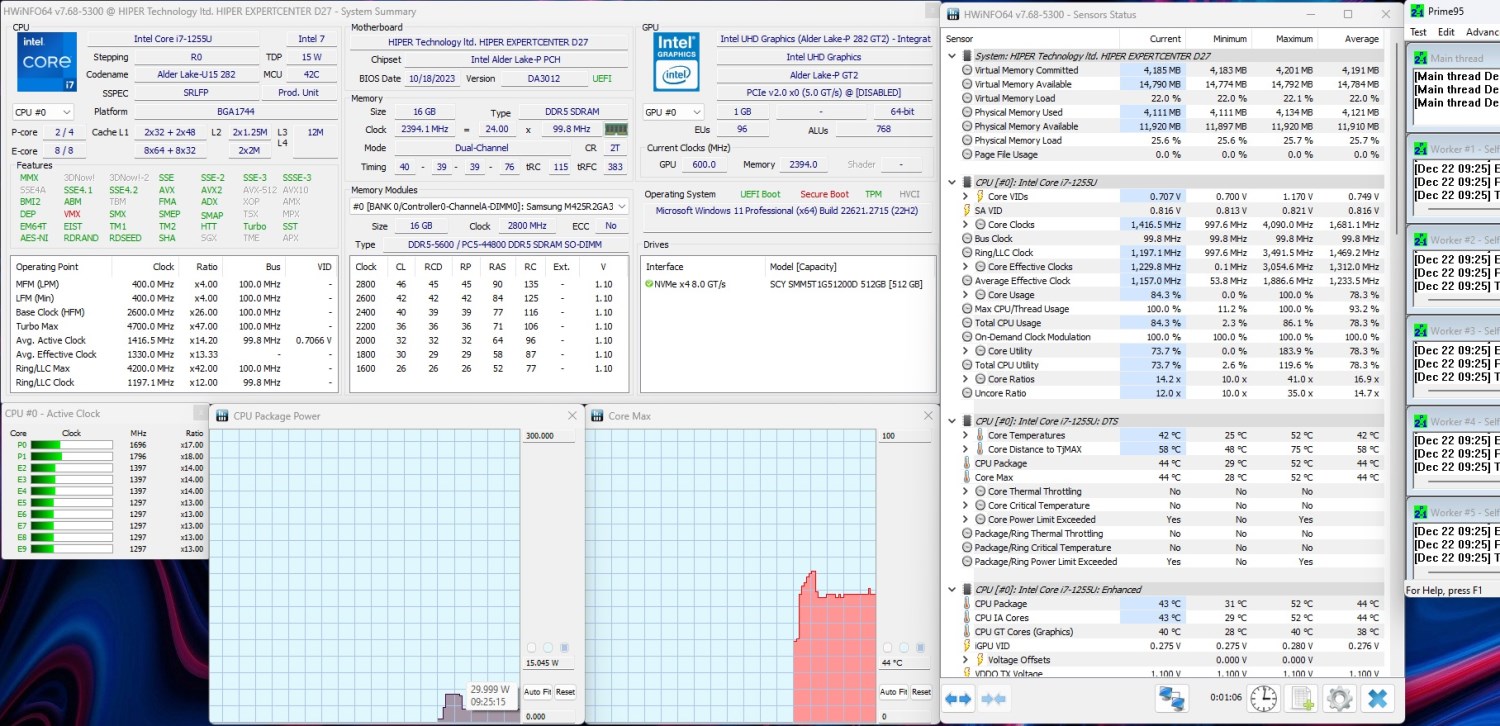The width and height of the screenshot is (1500, 726).
Task: Open the memory module BANK 0 dropdown
Action: tap(489, 206)
